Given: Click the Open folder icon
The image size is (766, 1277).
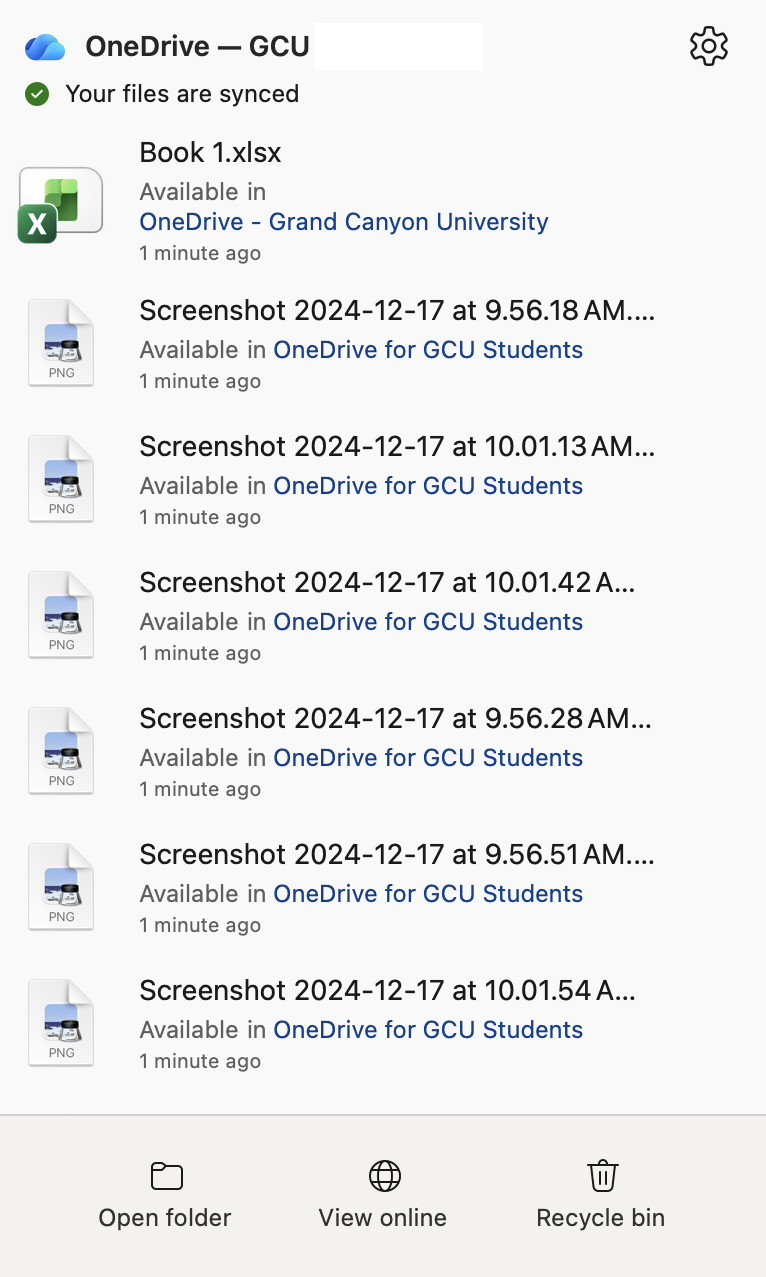Looking at the screenshot, I should (x=165, y=1176).
